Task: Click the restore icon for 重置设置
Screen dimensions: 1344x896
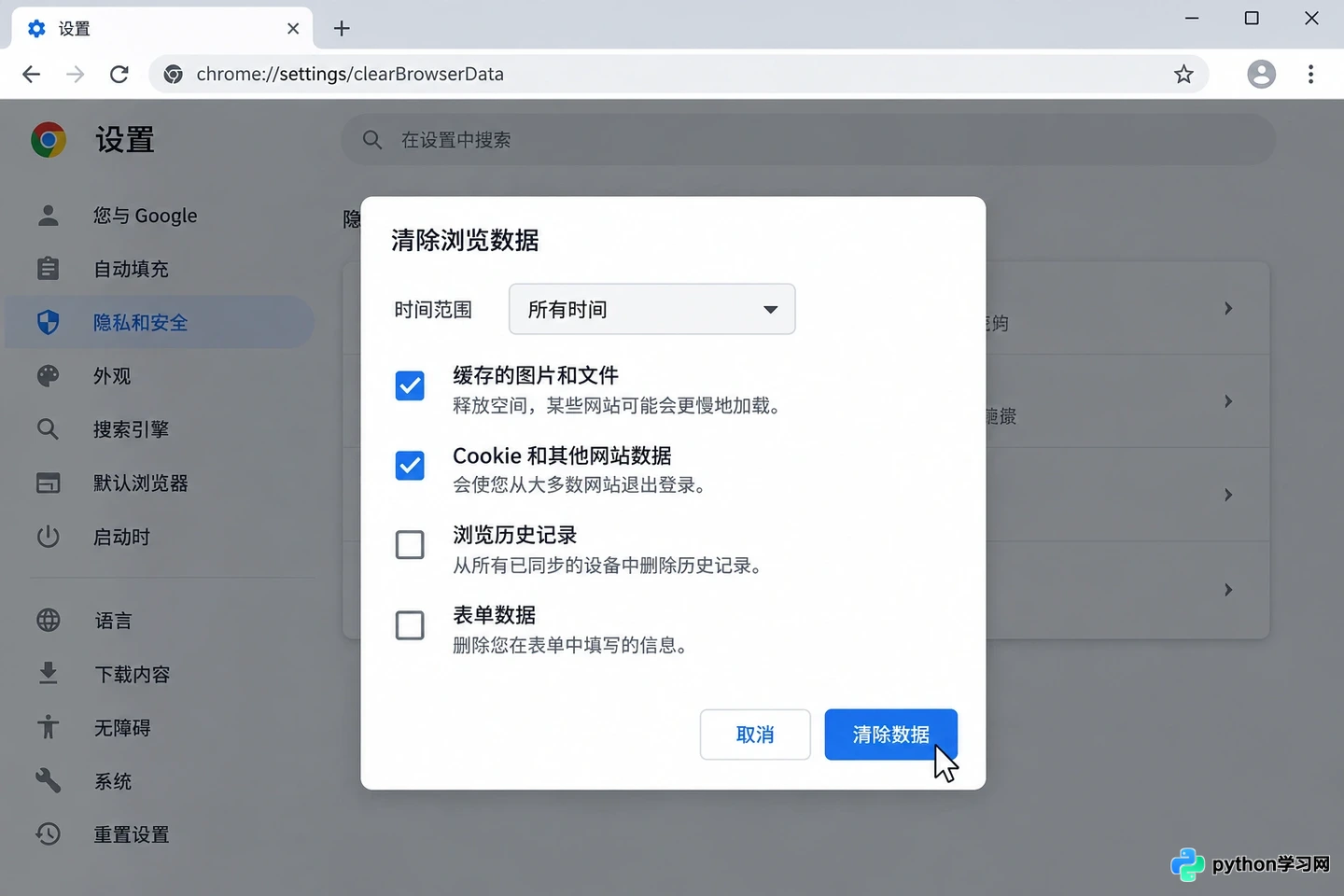Action: [x=49, y=833]
